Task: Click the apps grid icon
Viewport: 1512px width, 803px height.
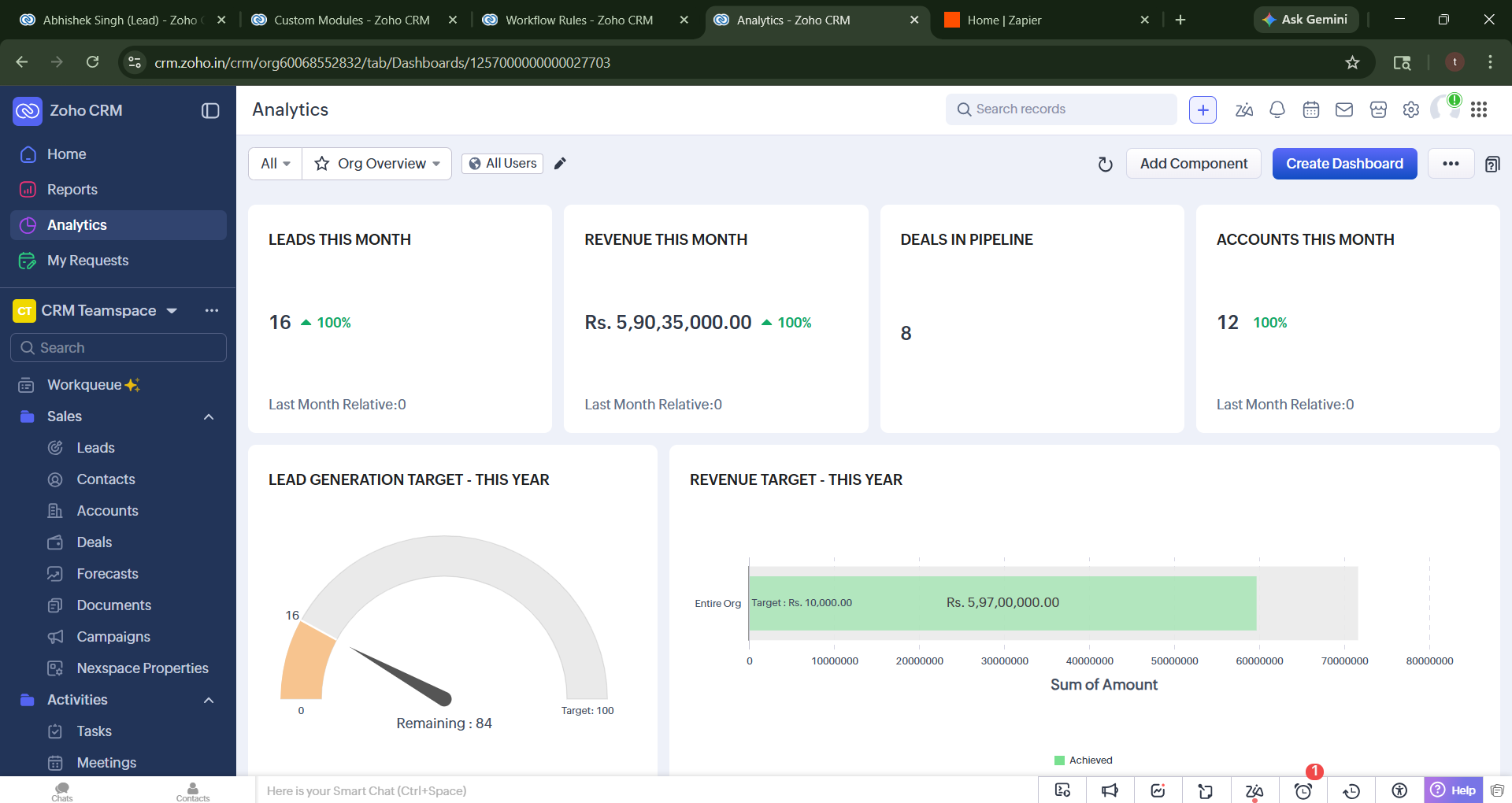Action: point(1479,110)
